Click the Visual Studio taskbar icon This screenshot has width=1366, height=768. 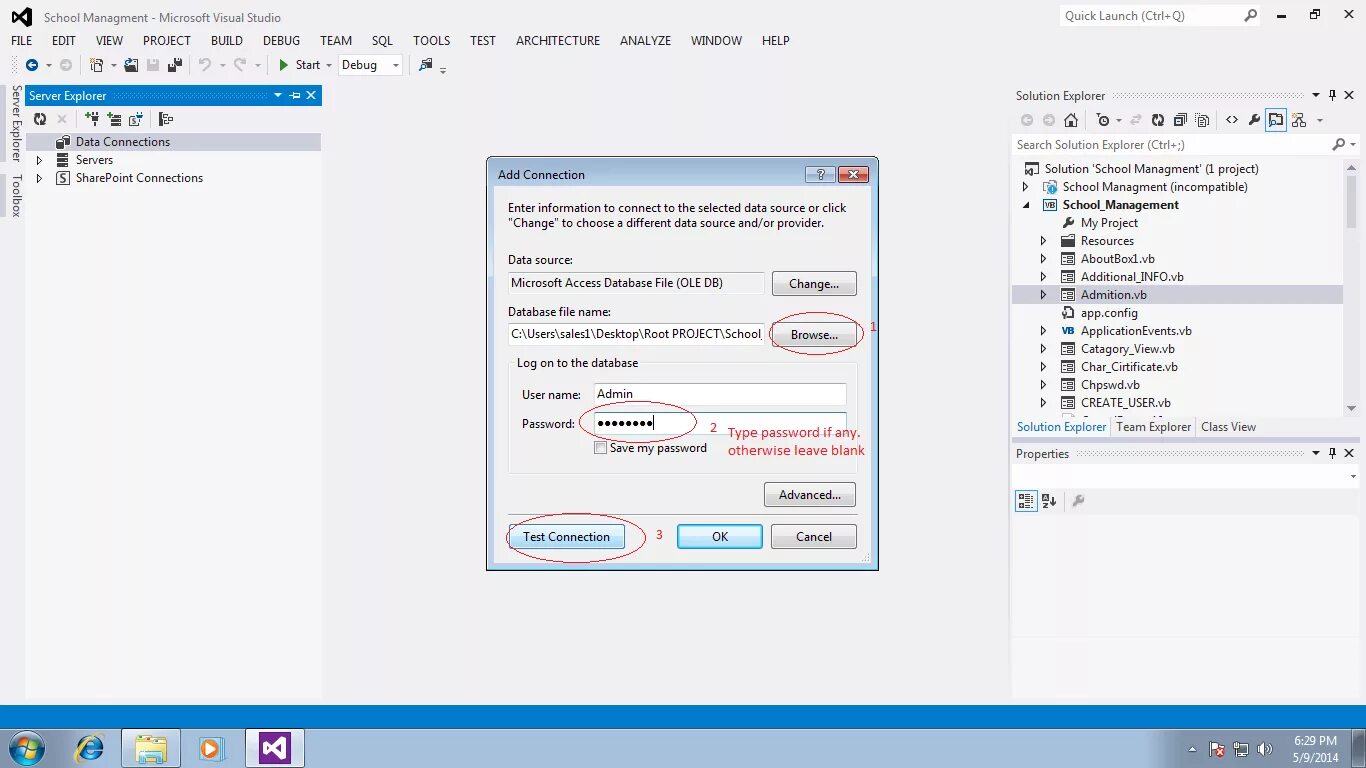click(274, 748)
